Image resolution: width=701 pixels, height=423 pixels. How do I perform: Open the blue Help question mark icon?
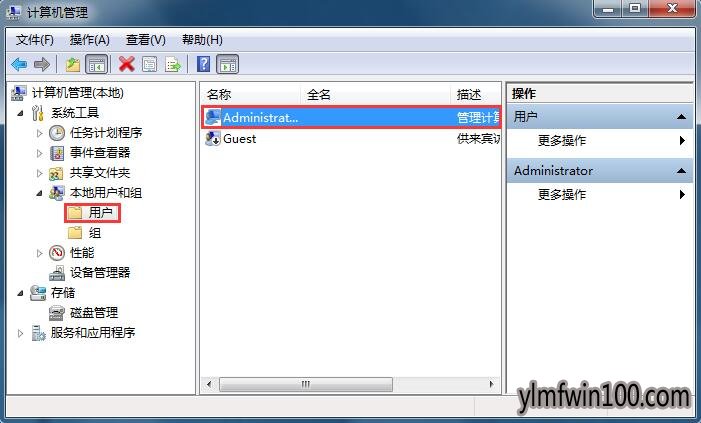click(x=203, y=64)
